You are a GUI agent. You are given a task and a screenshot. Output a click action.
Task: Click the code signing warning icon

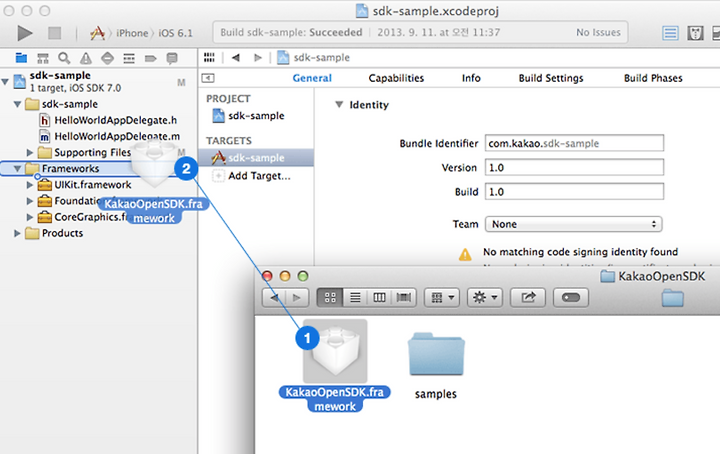465,254
